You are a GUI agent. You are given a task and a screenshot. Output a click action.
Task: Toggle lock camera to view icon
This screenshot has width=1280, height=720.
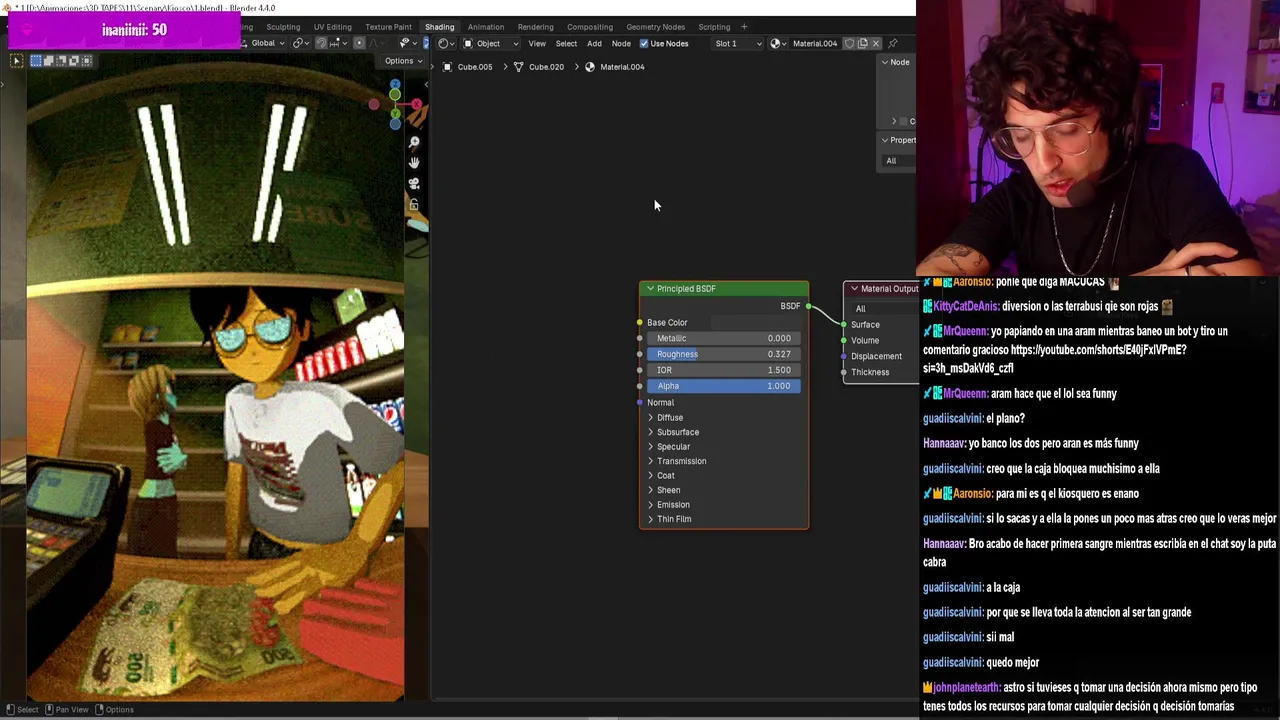[x=414, y=204]
